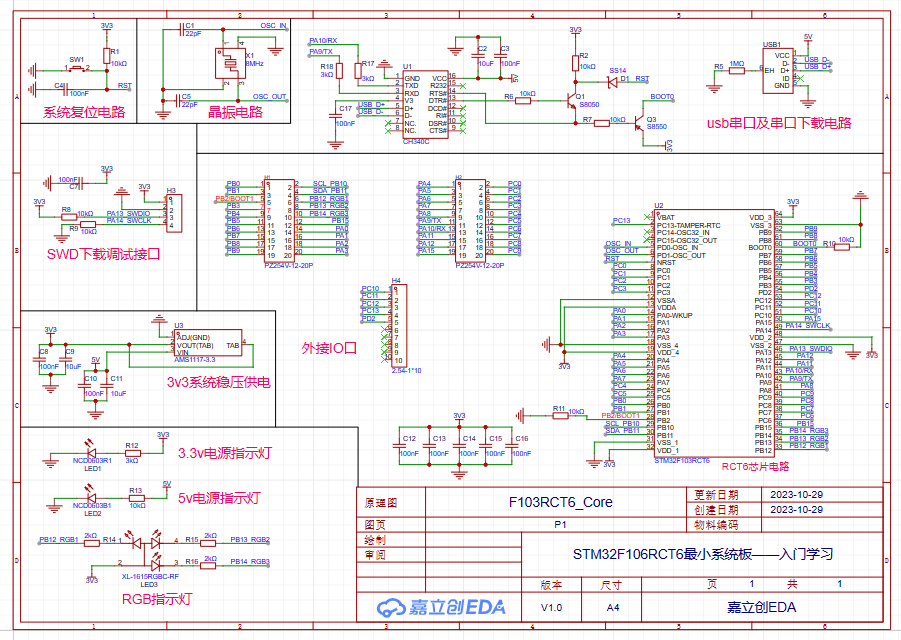This screenshot has height=640, width=901.
Task: Select the X1 8MHz crystal symbol
Action: pyautogui.click(x=230, y=64)
